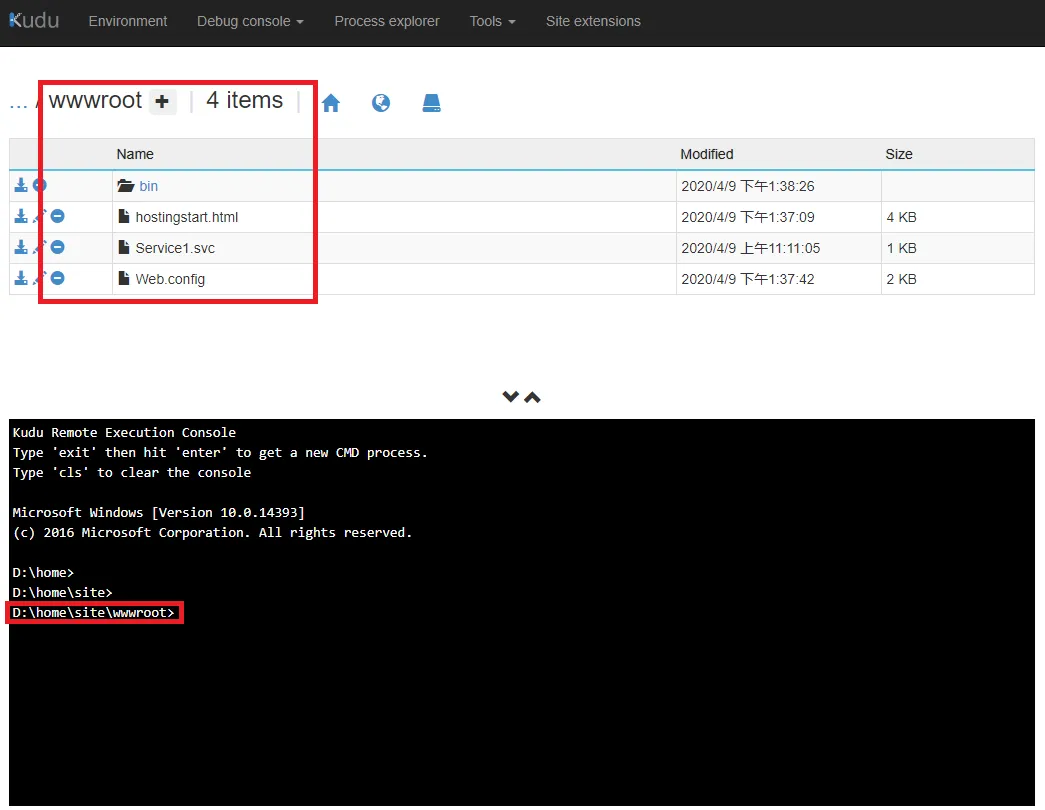This screenshot has width=1045, height=810.
Task: Click the 1 KB size of Service1.svc
Action: pos(901,248)
